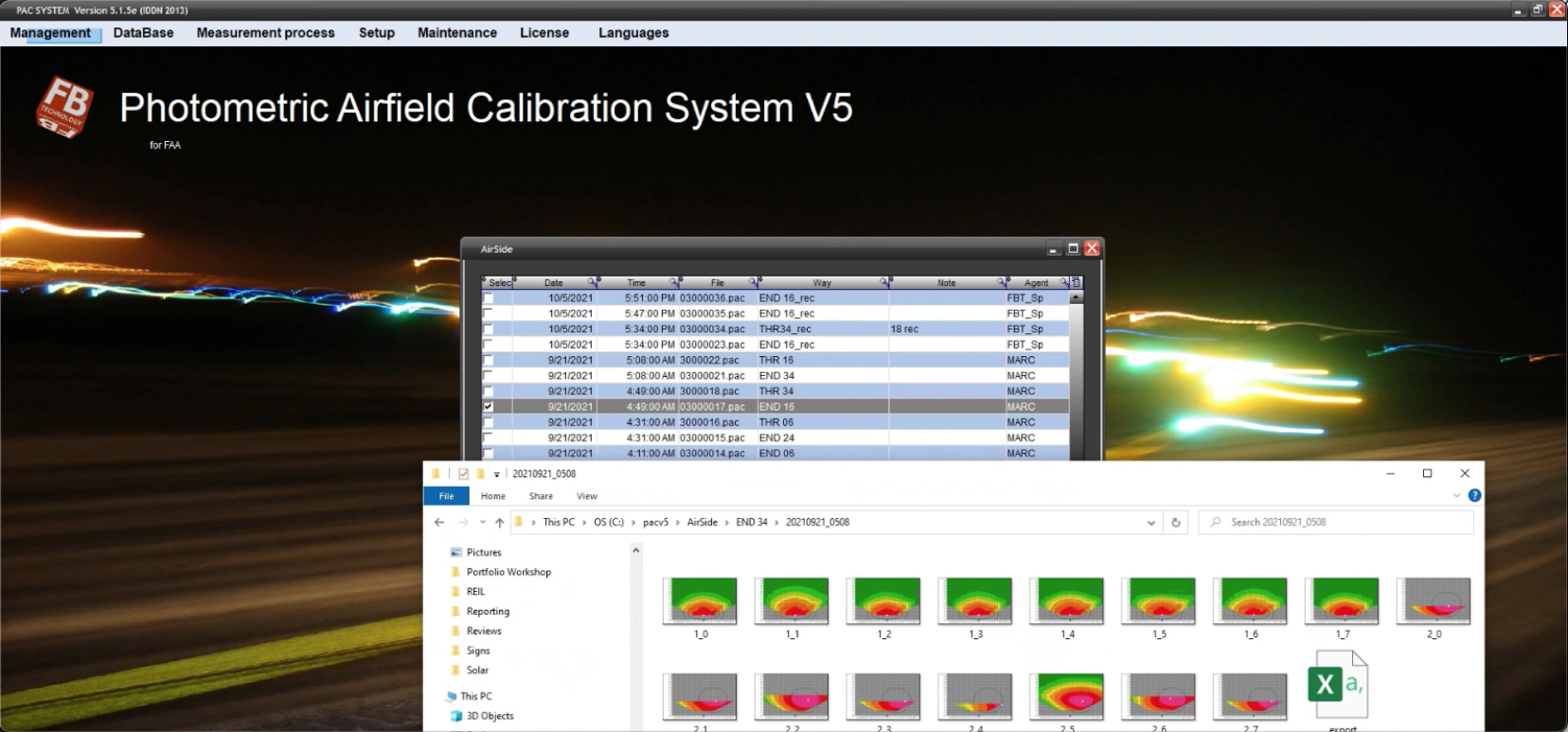Click the search icon in the Date column header
Image resolution: width=1568 pixels, height=732 pixels.
click(x=593, y=282)
